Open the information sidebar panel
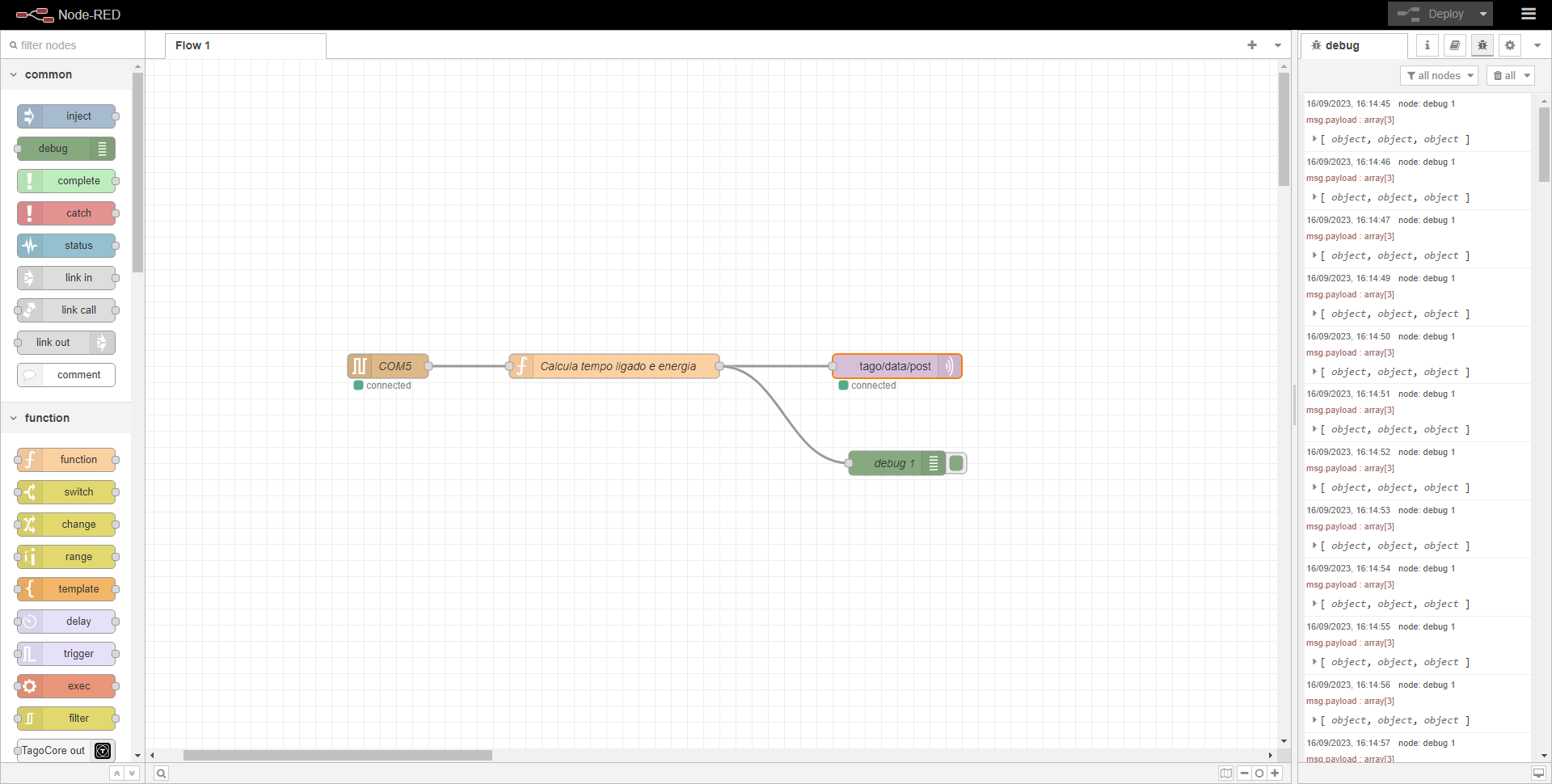 (x=1427, y=45)
